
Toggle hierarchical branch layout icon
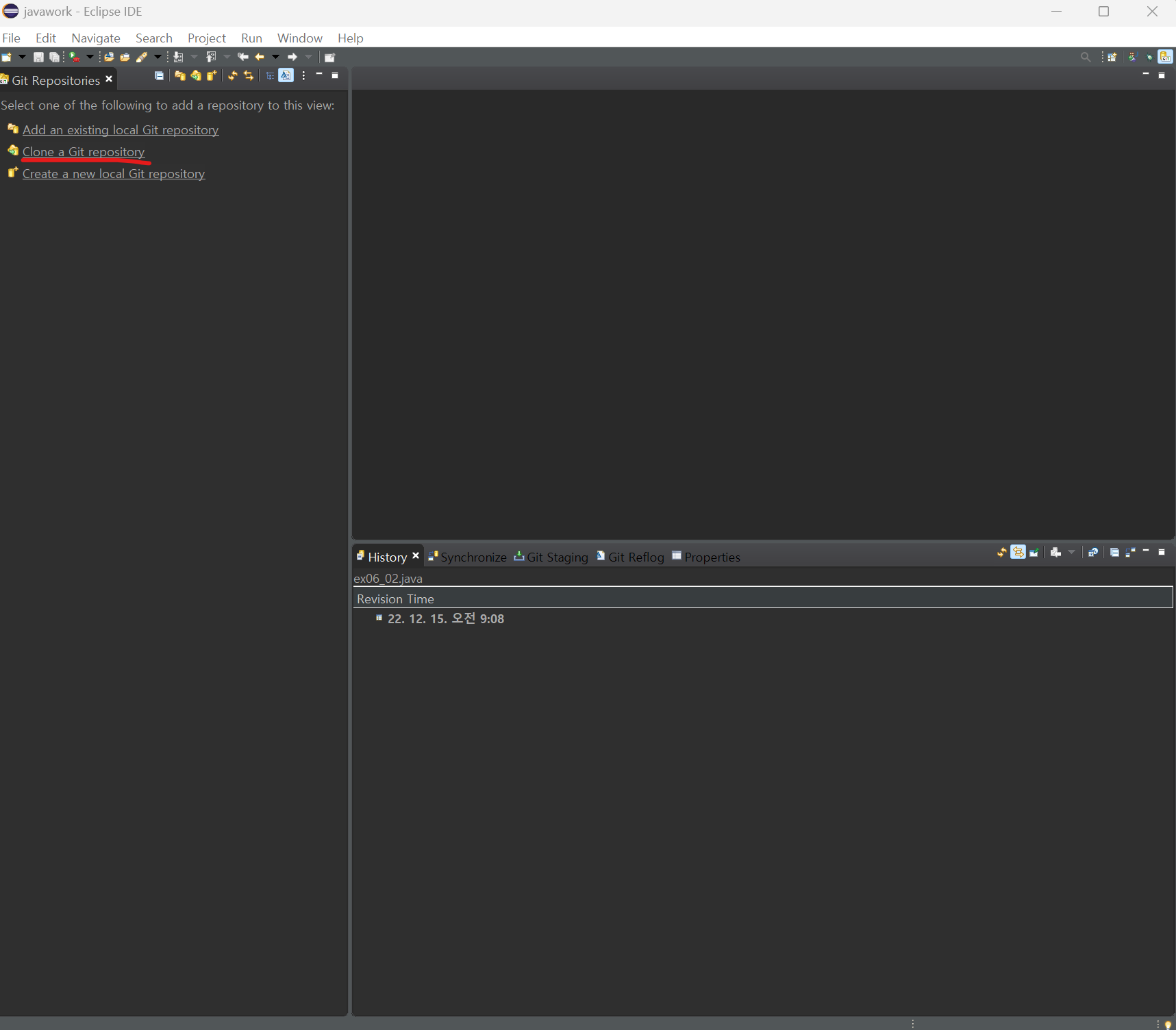(x=270, y=75)
